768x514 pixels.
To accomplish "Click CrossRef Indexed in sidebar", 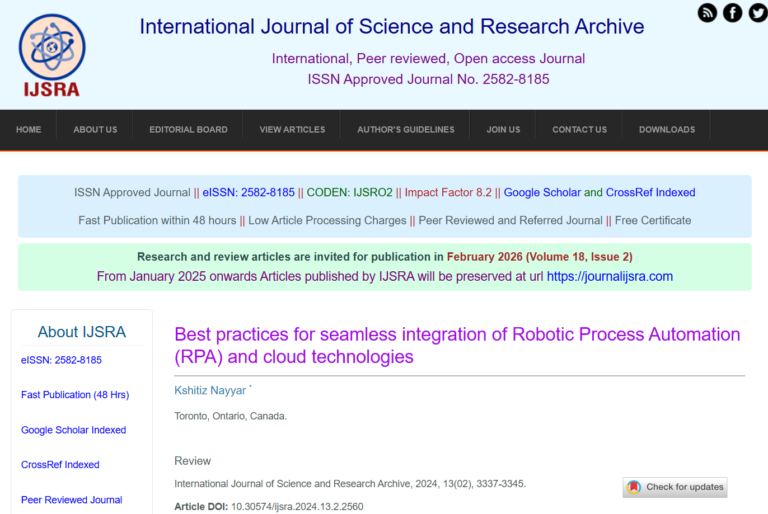I will (60, 465).
